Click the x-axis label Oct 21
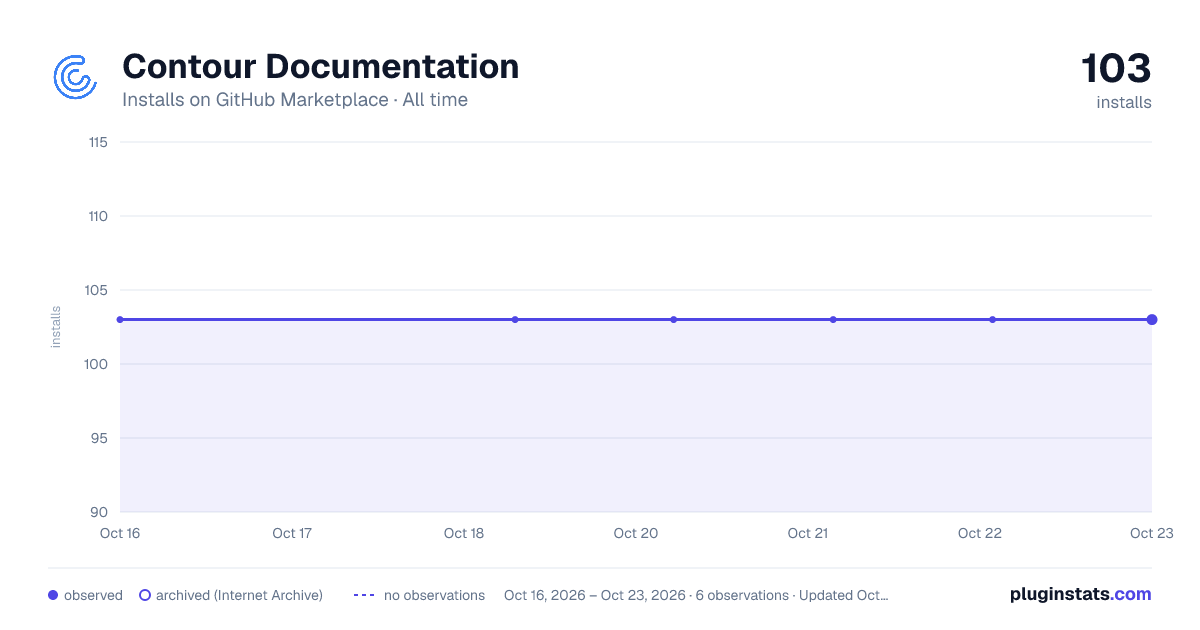Image resolution: width=1200 pixels, height=630 pixels. tap(808, 533)
